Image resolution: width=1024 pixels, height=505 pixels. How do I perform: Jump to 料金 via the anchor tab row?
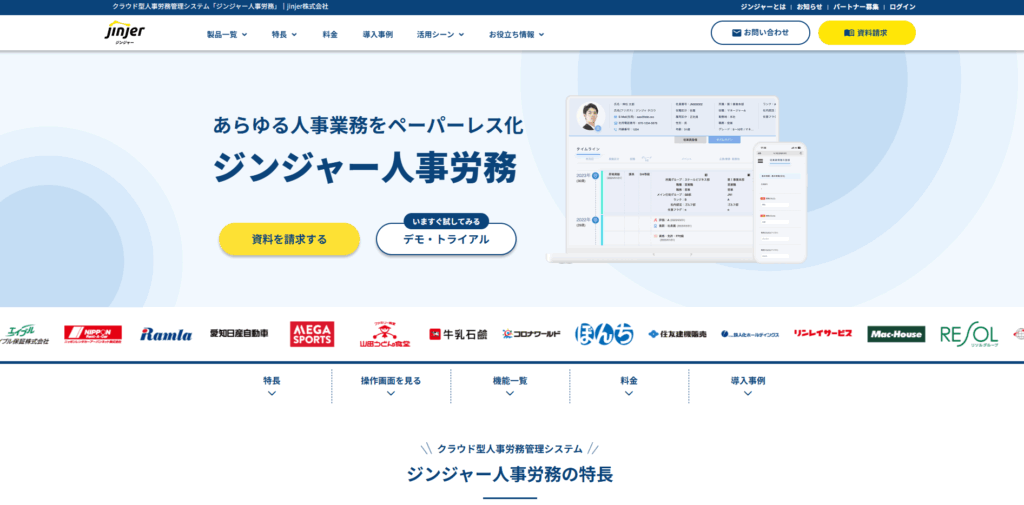click(x=629, y=385)
